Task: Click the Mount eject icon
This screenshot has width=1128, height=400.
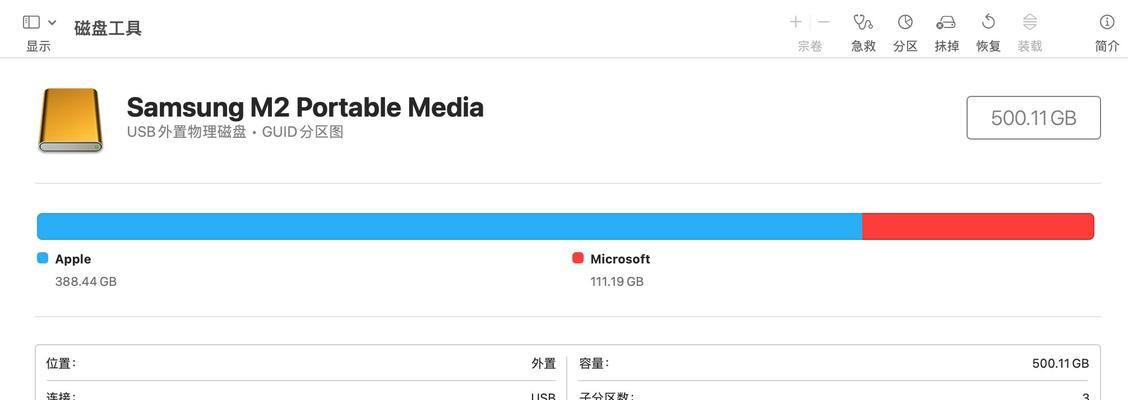Action: (1030, 22)
